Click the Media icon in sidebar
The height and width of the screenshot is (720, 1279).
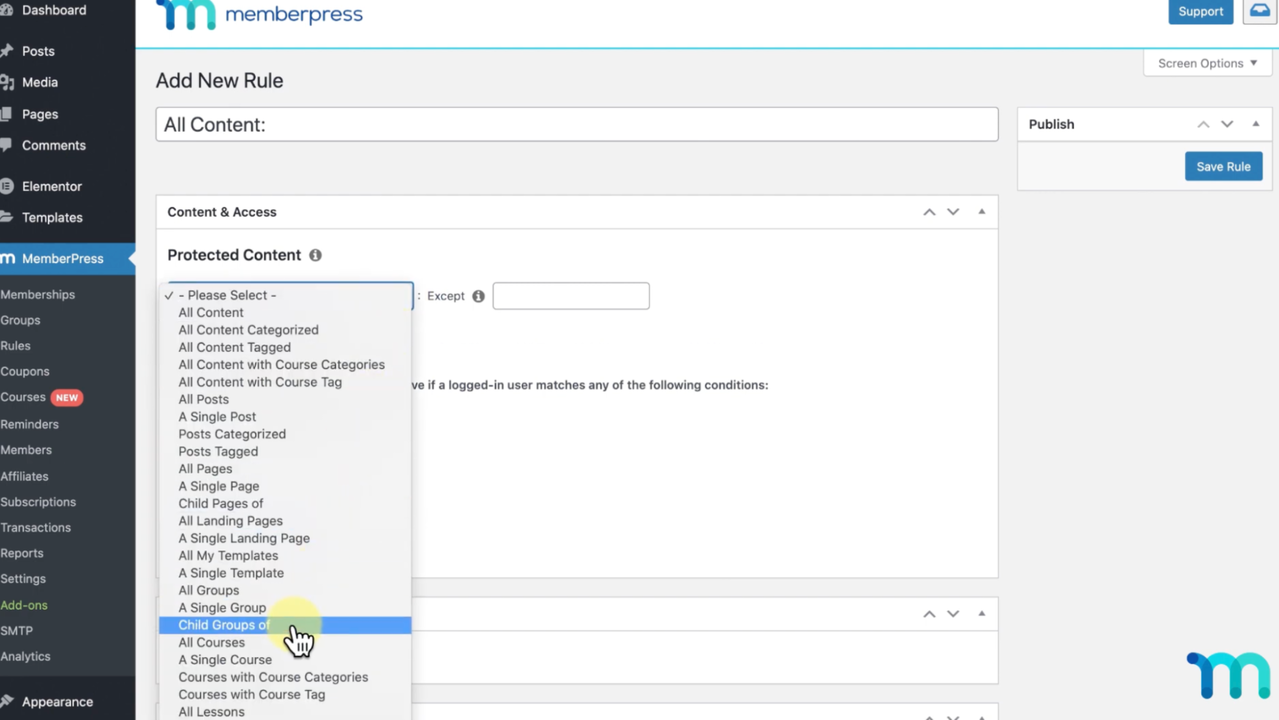7,83
